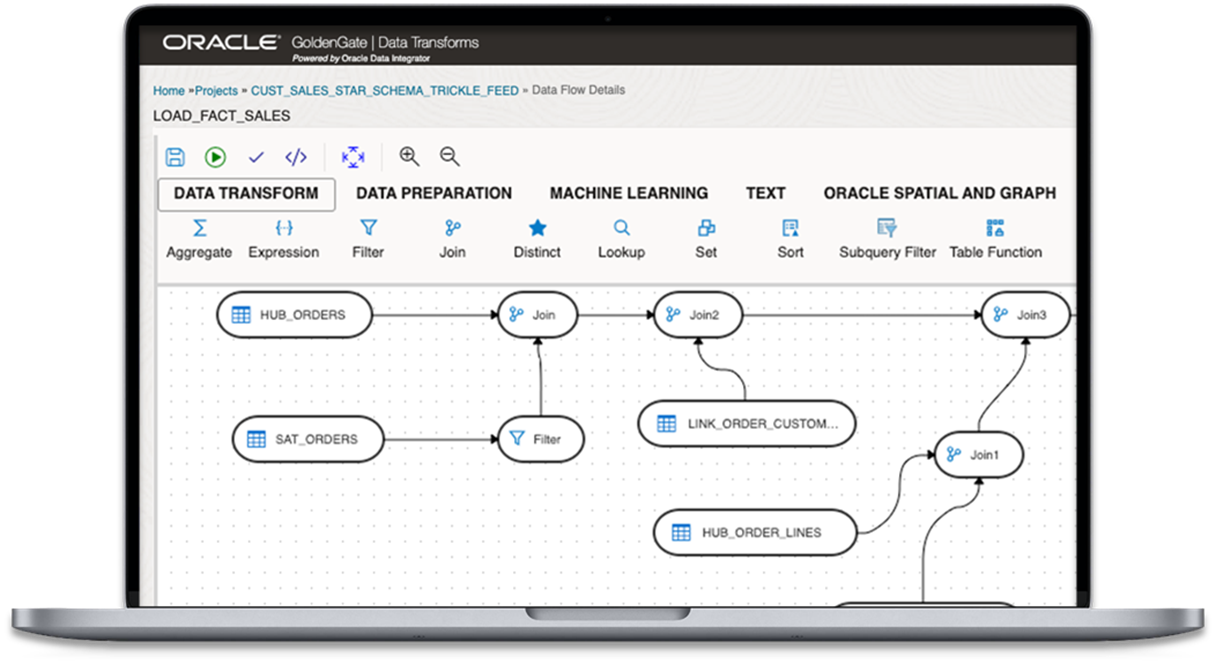This screenshot has height=664, width=1216.
Task: Run the data flow
Action: [x=215, y=156]
